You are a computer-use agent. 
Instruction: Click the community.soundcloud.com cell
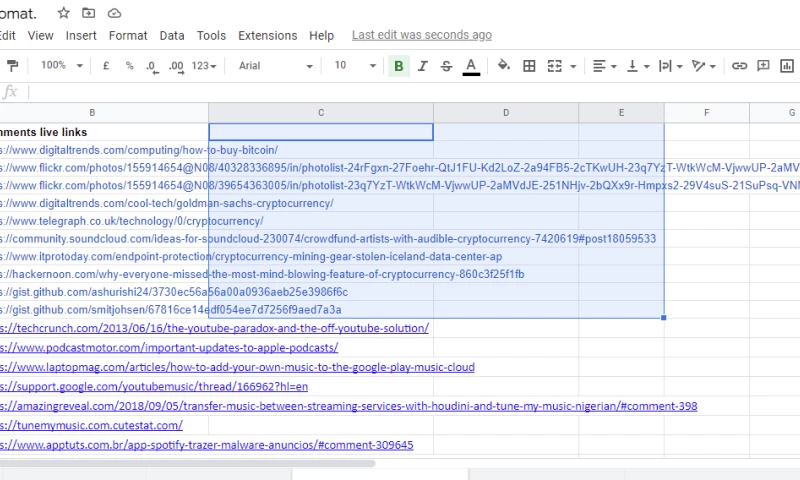[x=104, y=239]
